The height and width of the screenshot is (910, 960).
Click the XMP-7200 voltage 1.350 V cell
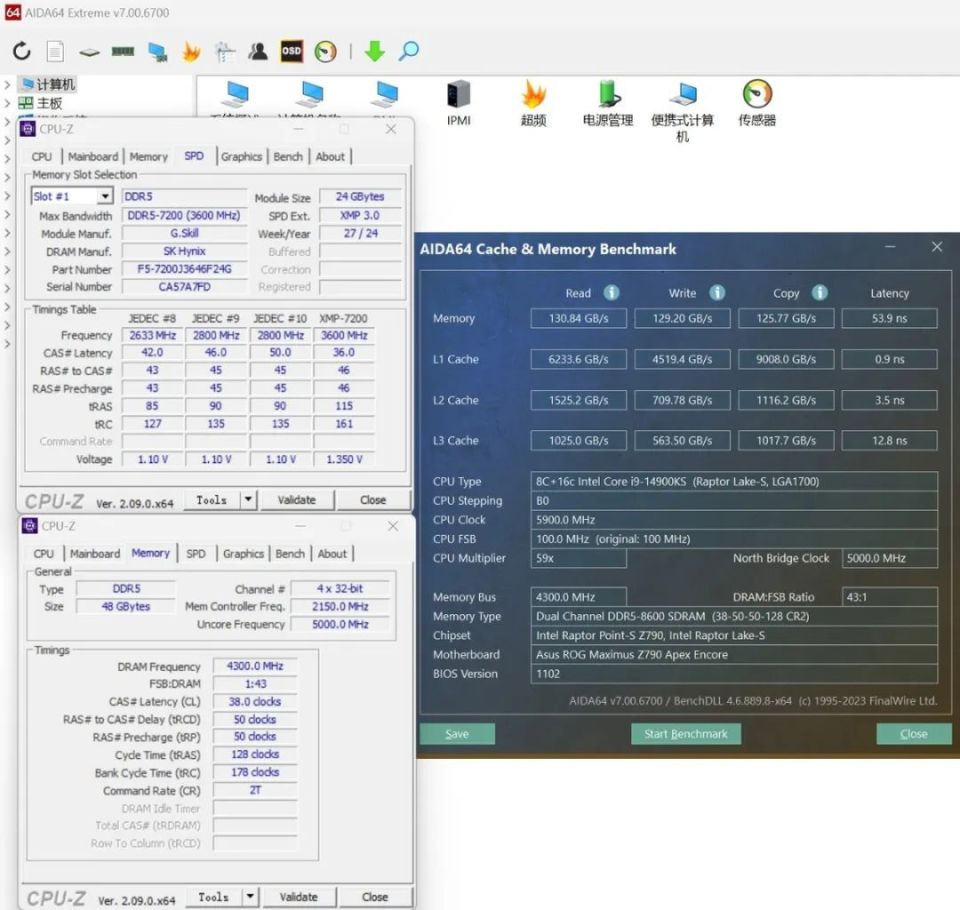tap(344, 459)
